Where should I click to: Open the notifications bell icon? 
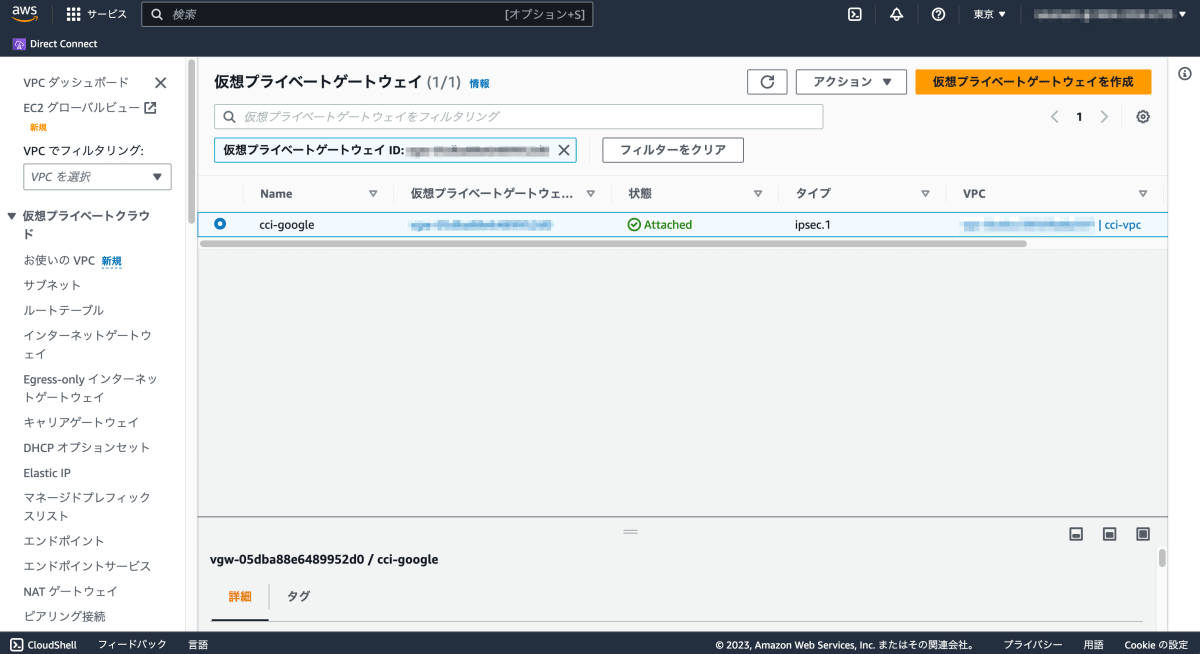(x=896, y=14)
